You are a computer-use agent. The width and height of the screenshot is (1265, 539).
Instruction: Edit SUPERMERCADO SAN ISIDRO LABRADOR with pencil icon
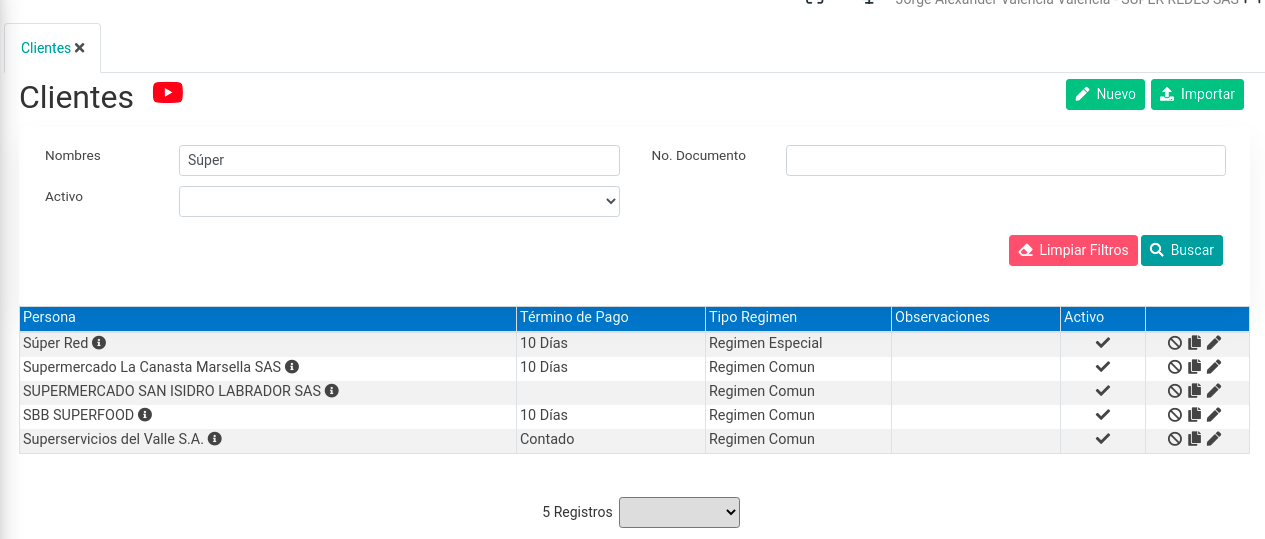(x=1214, y=391)
